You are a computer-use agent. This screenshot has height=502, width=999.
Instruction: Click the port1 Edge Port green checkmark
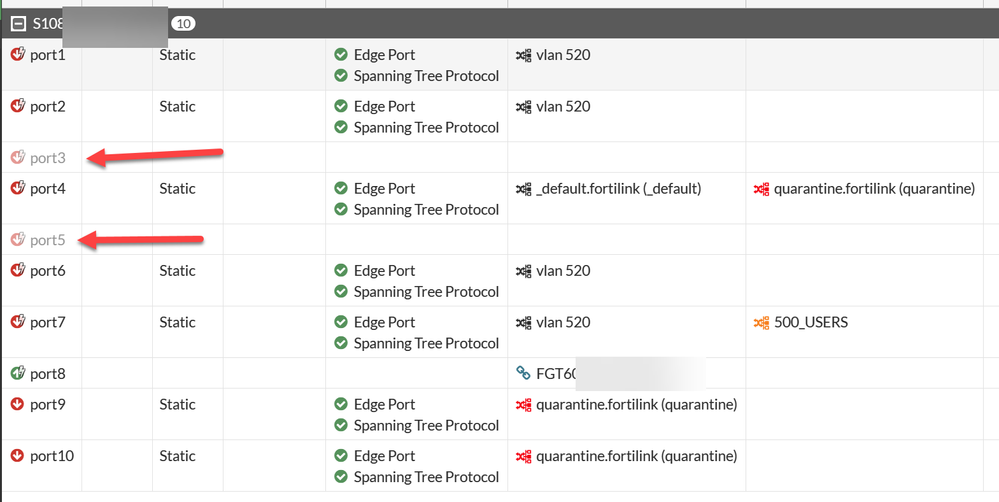click(341, 55)
